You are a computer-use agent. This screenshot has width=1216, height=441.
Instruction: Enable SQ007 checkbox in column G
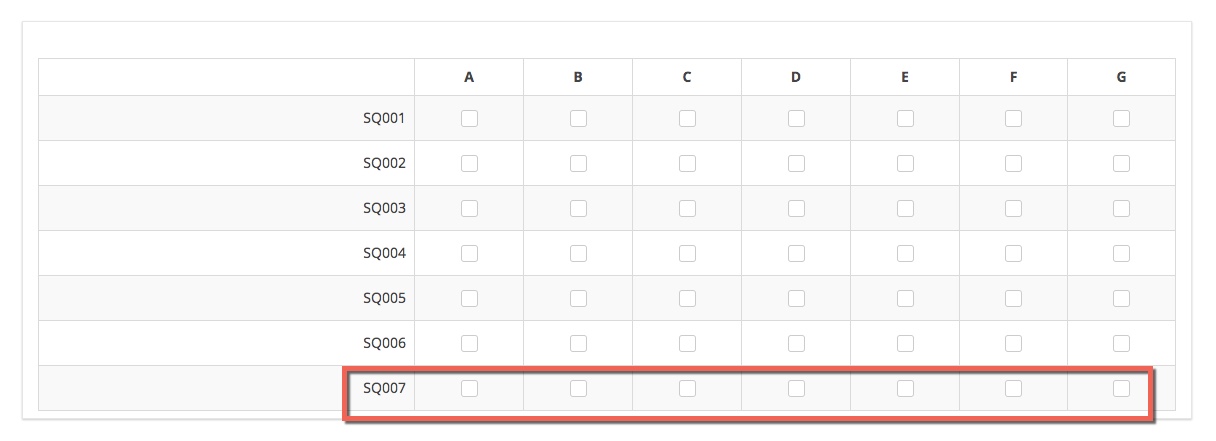pyautogui.click(x=1121, y=388)
